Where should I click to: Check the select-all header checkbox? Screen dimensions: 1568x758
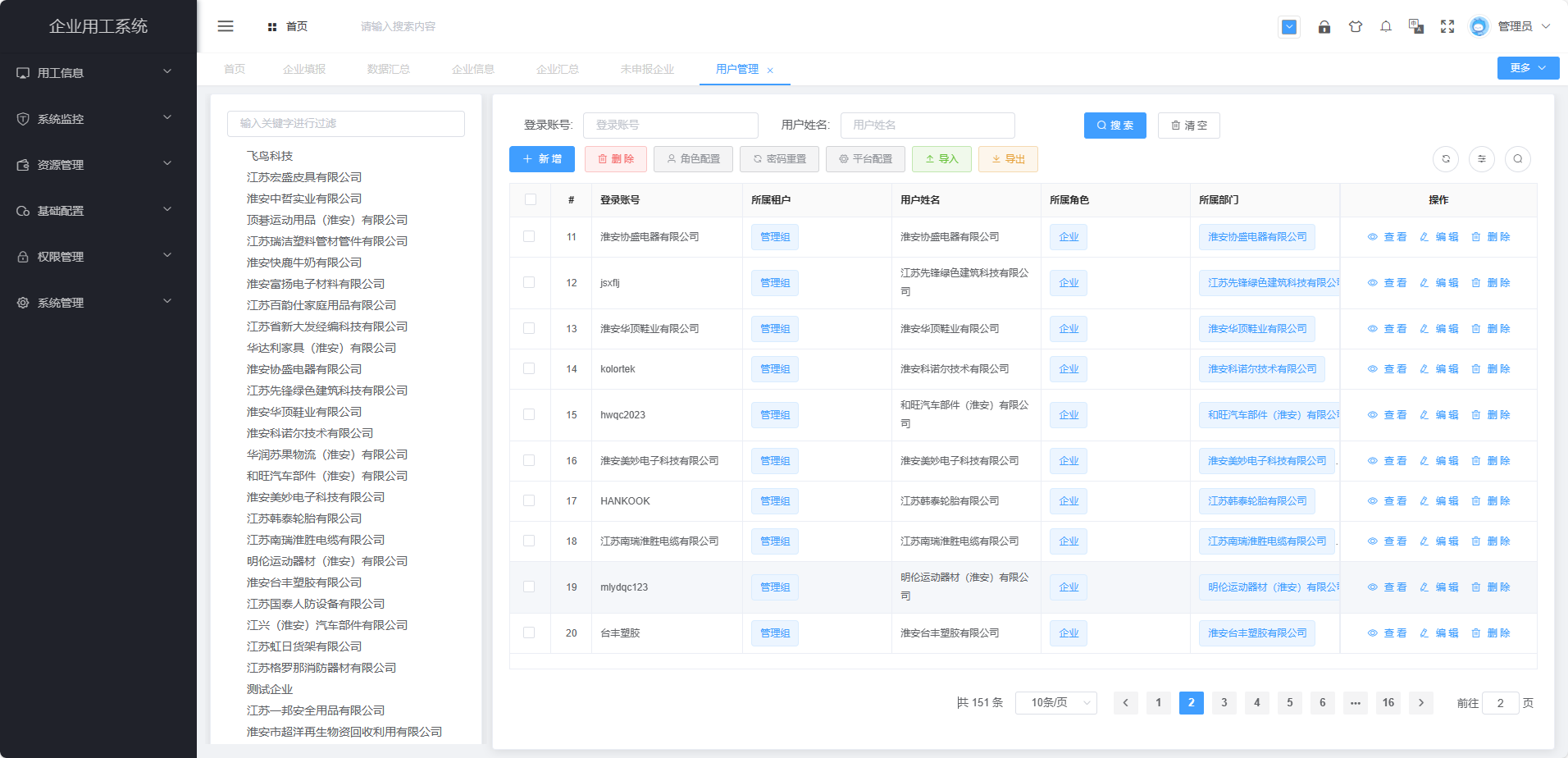tap(531, 199)
